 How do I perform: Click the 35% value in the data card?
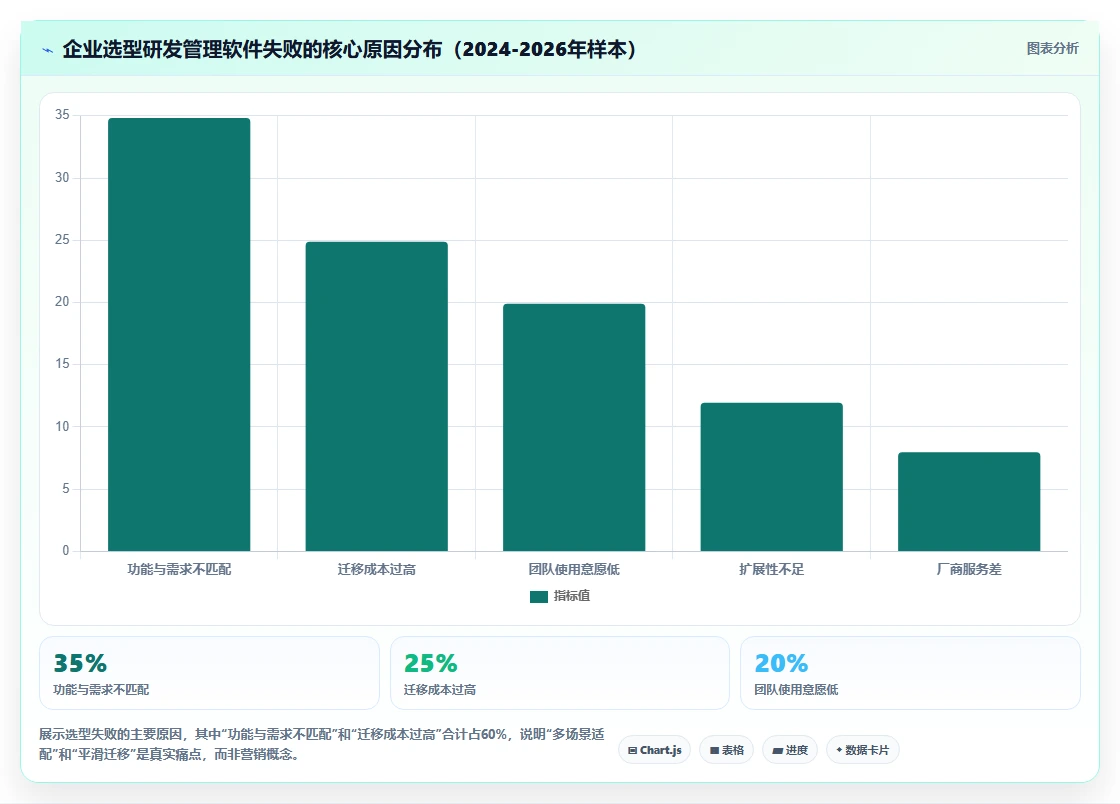[x=80, y=663]
